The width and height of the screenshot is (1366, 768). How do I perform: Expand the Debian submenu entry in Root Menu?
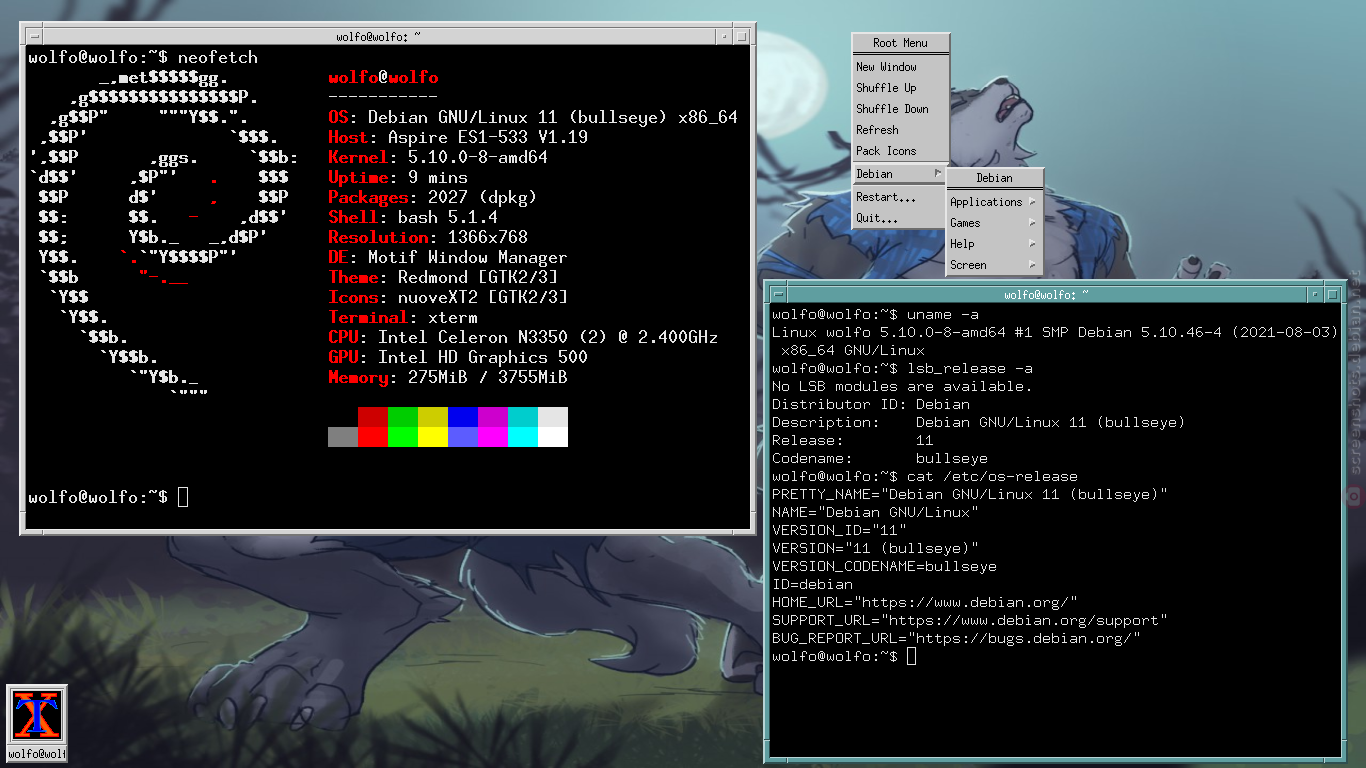pos(900,174)
